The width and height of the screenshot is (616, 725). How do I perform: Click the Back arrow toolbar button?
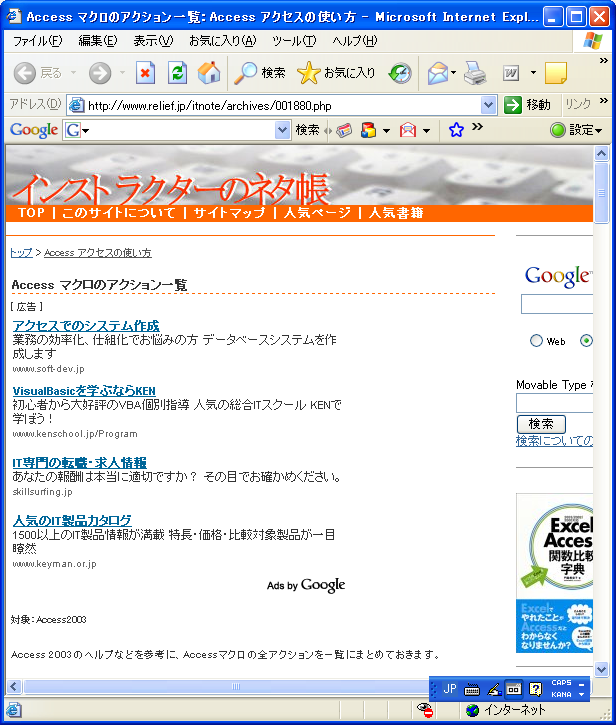click(25, 73)
